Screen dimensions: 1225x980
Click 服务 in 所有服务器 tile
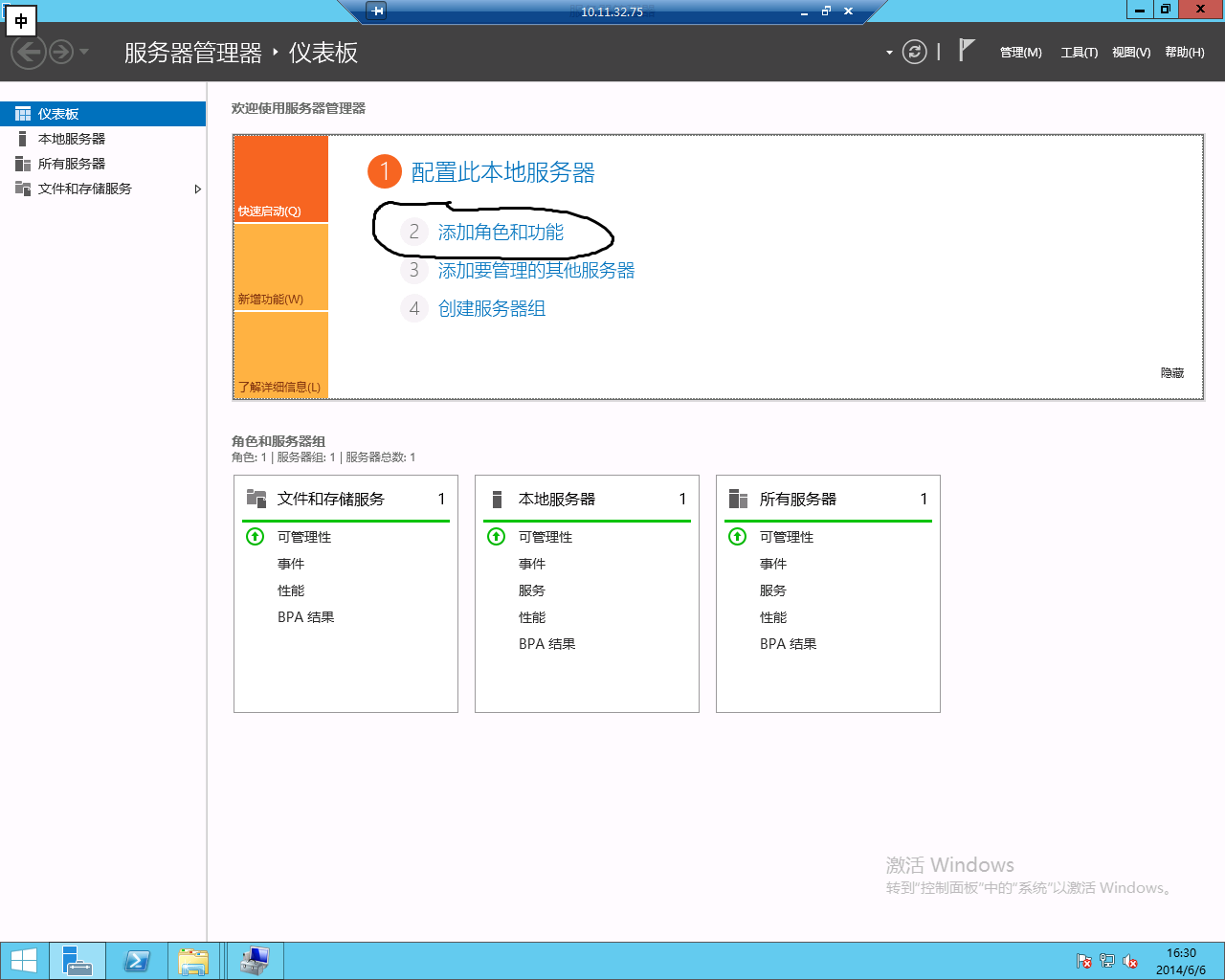773,590
